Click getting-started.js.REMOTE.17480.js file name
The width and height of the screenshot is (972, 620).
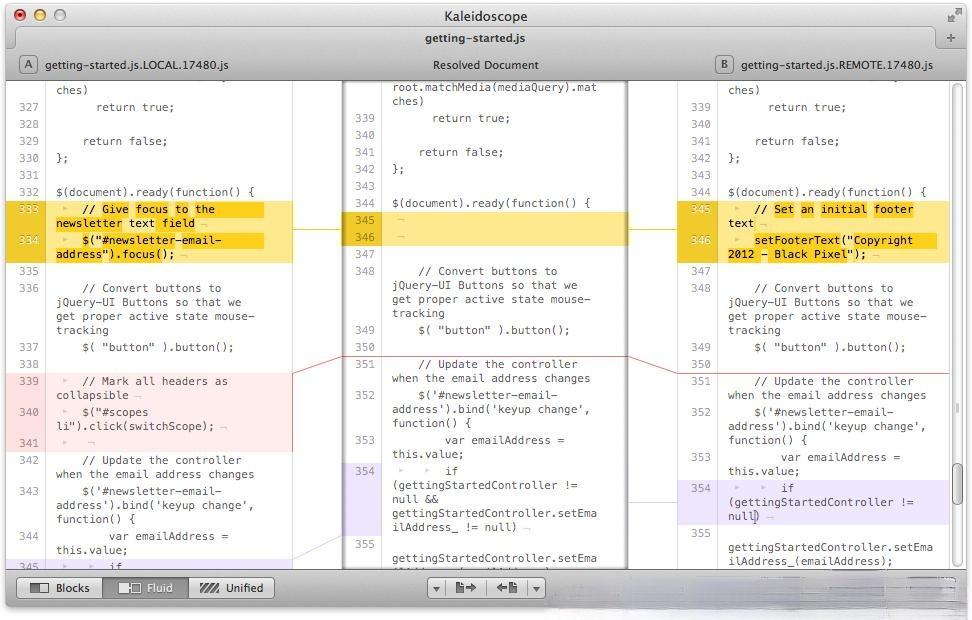[837, 65]
